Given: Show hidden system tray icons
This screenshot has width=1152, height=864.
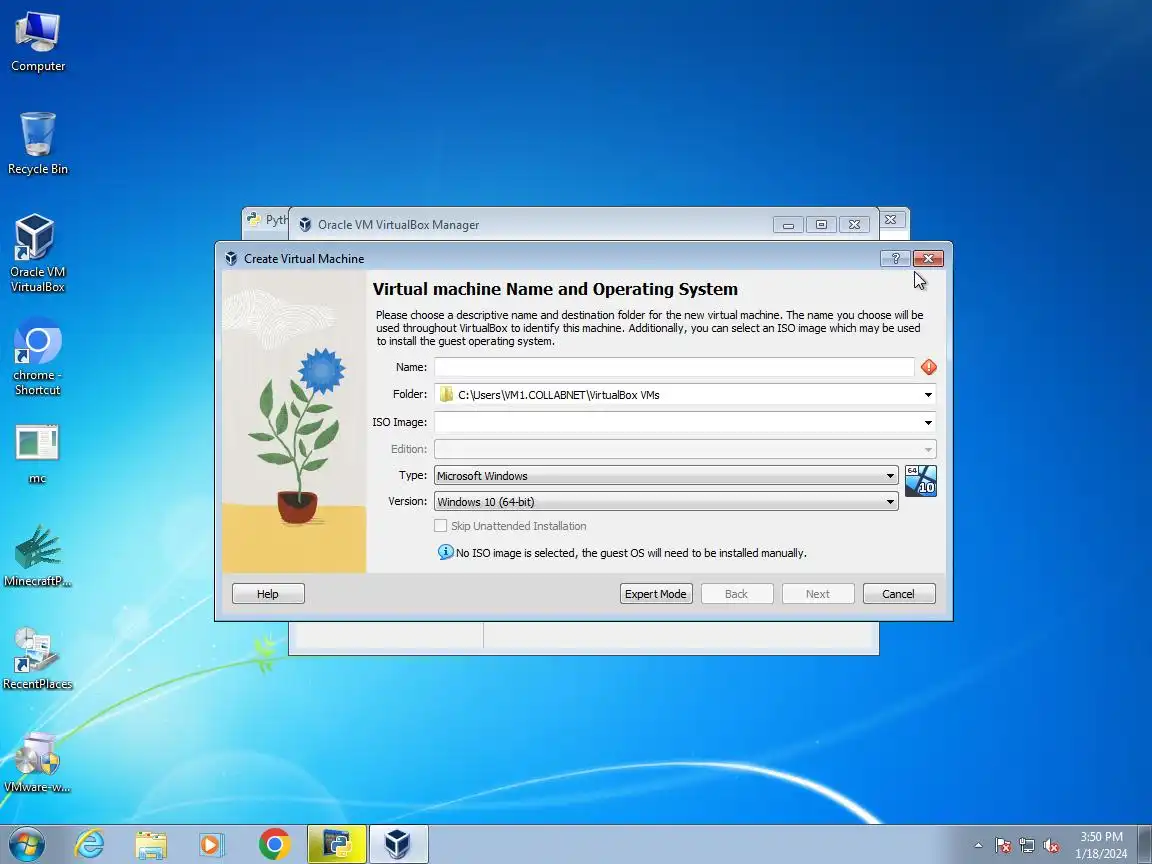Looking at the screenshot, I should [978, 846].
